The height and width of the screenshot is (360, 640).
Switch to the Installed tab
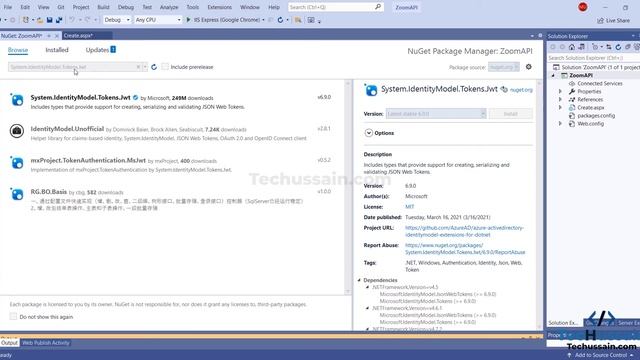57,50
